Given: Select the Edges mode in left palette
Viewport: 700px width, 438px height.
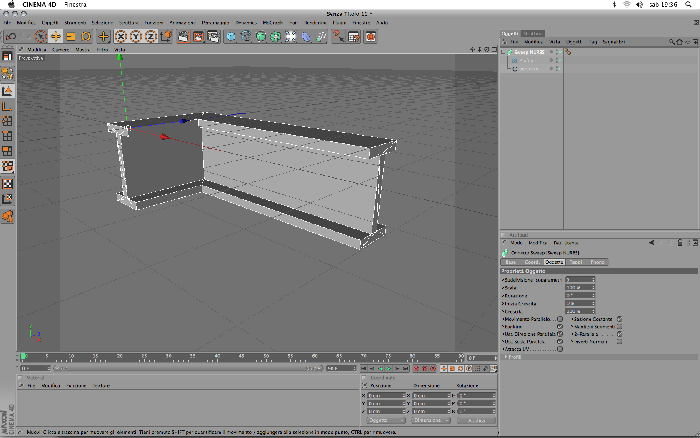Looking at the screenshot, I should [7, 136].
